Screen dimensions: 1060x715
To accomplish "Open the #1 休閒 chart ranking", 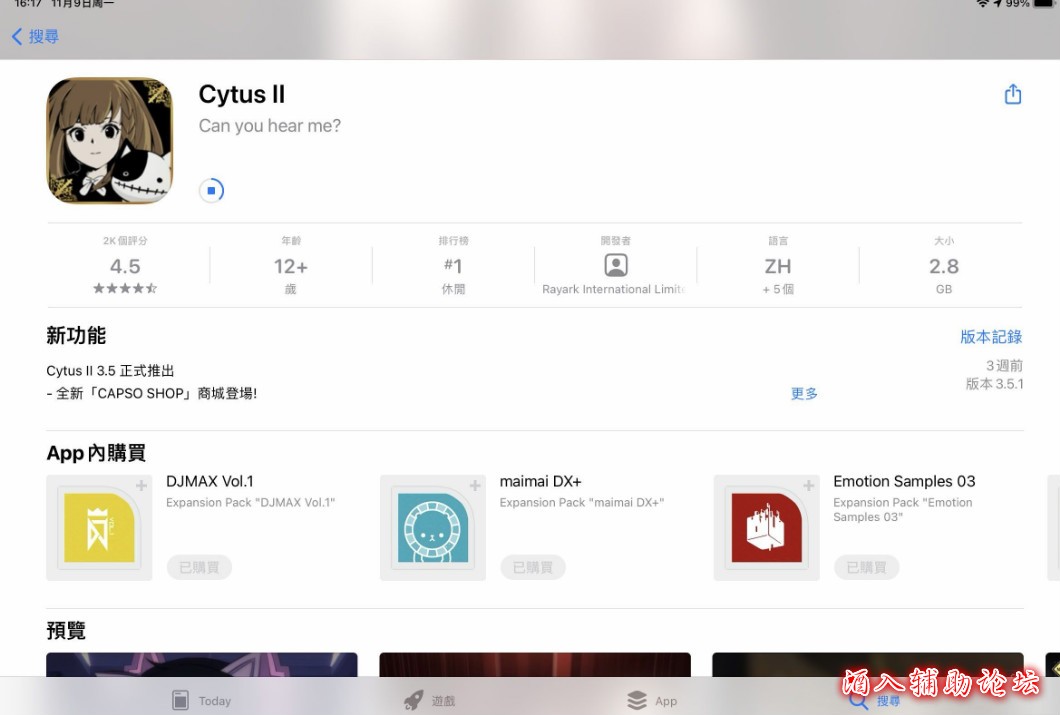I will pos(453,267).
